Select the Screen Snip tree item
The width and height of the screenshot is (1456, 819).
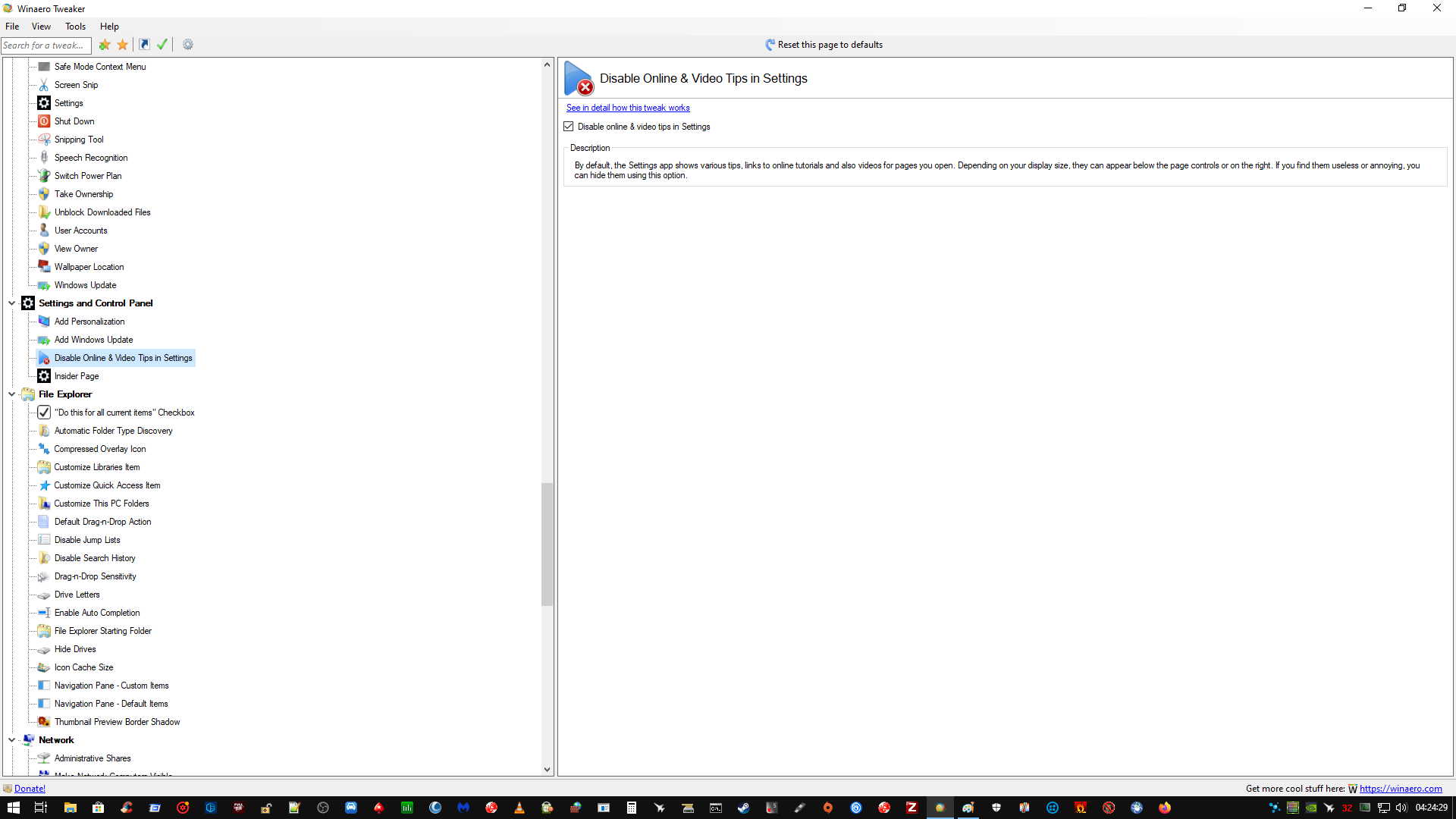point(76,85)
